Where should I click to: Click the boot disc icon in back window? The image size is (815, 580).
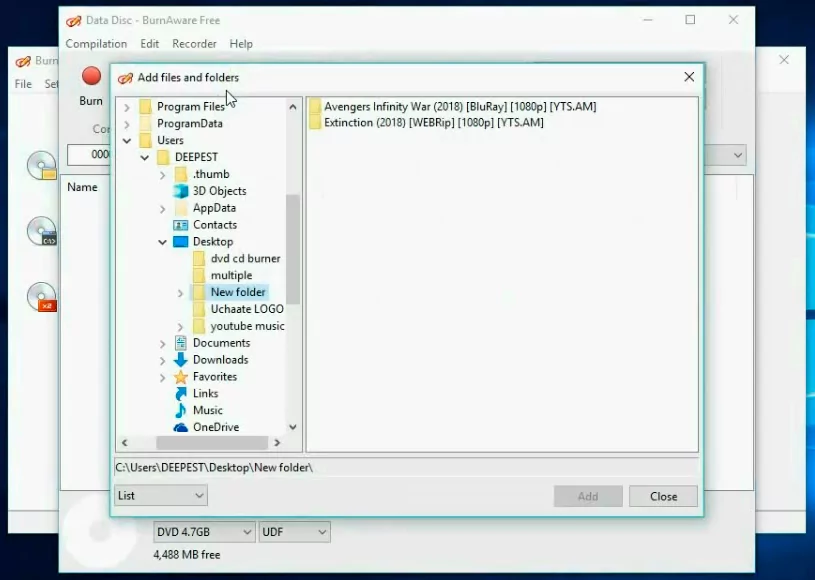pos(42,231)
